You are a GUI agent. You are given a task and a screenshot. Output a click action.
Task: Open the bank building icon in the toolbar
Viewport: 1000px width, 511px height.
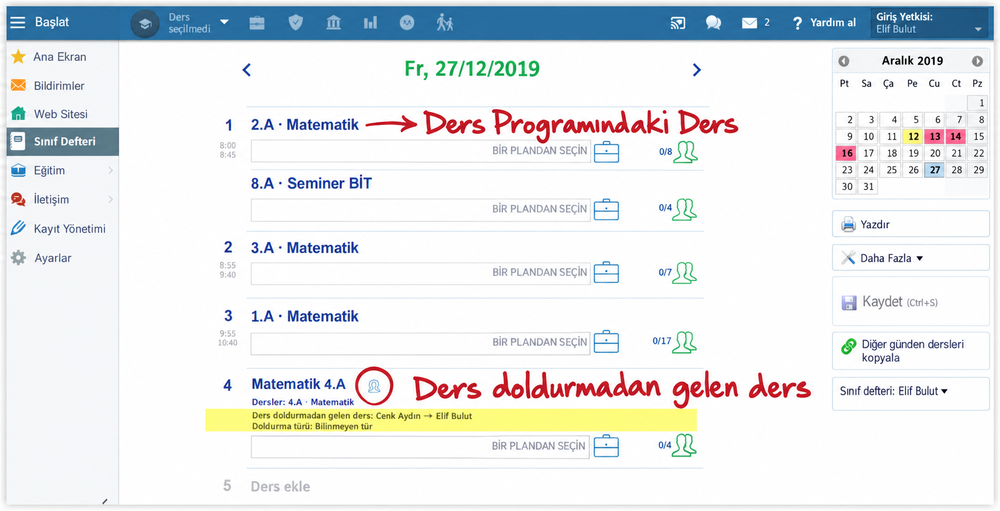pos(333,23)
